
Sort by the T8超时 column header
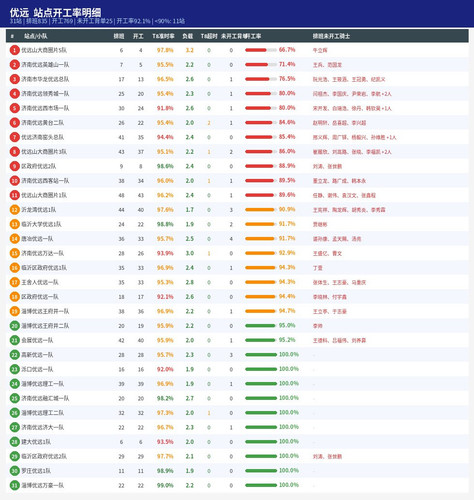click(209, 36)
